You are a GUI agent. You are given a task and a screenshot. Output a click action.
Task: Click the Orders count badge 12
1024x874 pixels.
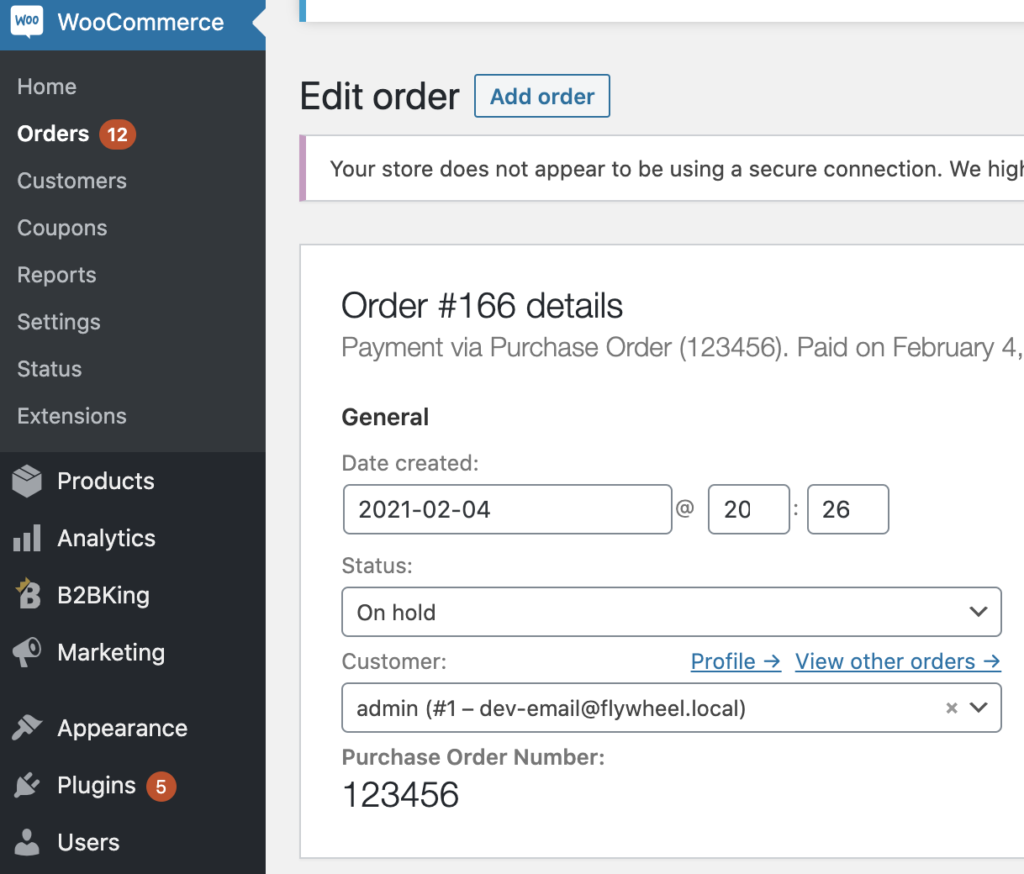[118, 135]
